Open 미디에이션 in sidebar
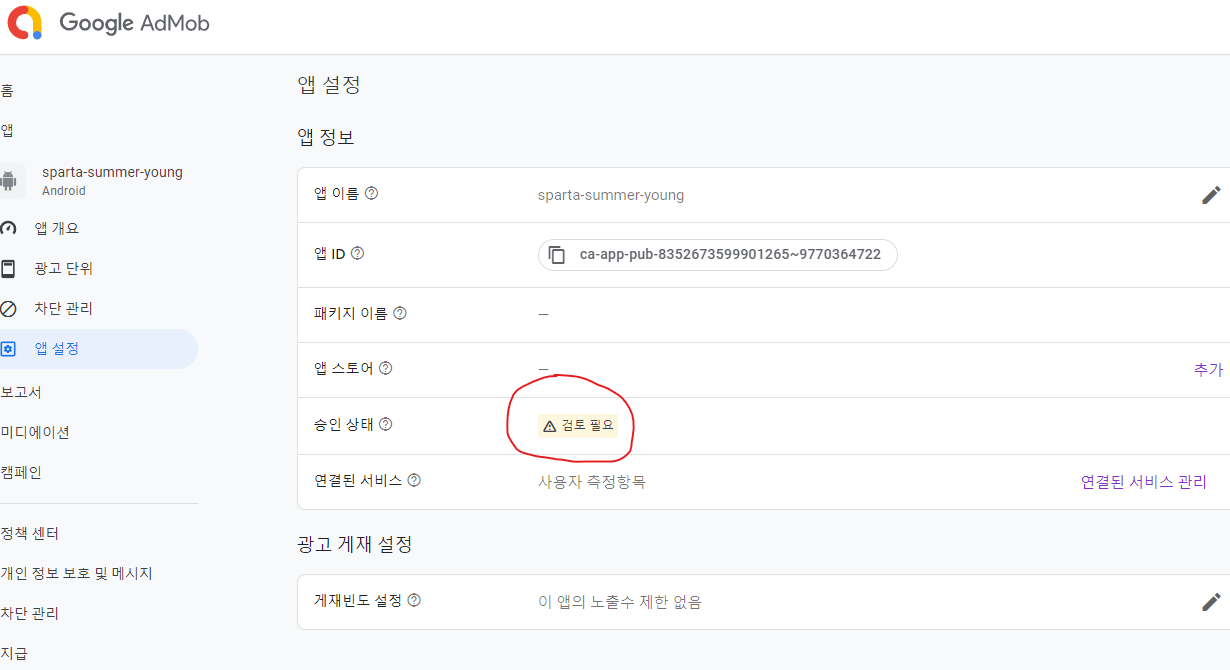Viewport: 1230px width, 670px height. tap(35, 432)
